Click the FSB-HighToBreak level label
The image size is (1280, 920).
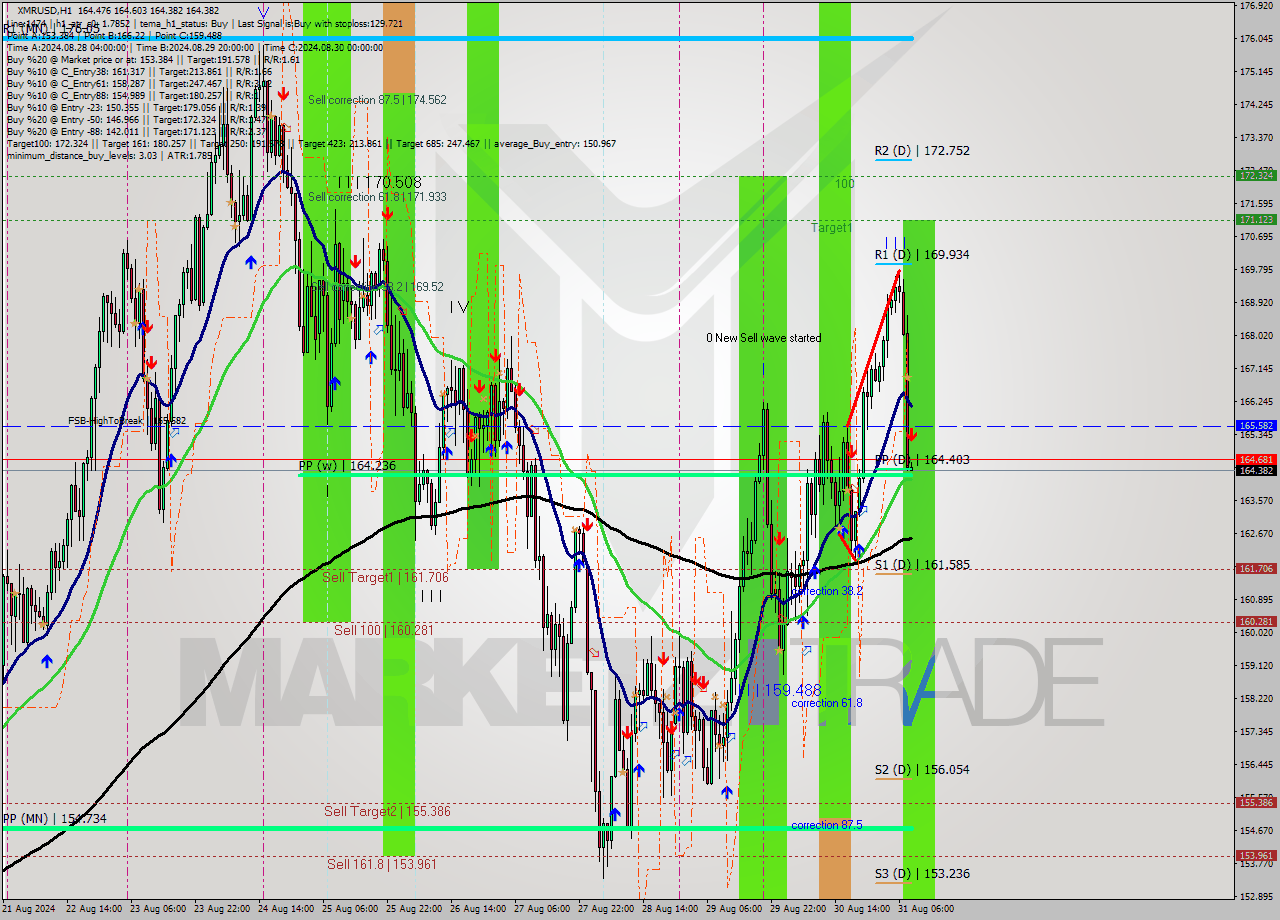pyautogui.click(x=127, y=421)
